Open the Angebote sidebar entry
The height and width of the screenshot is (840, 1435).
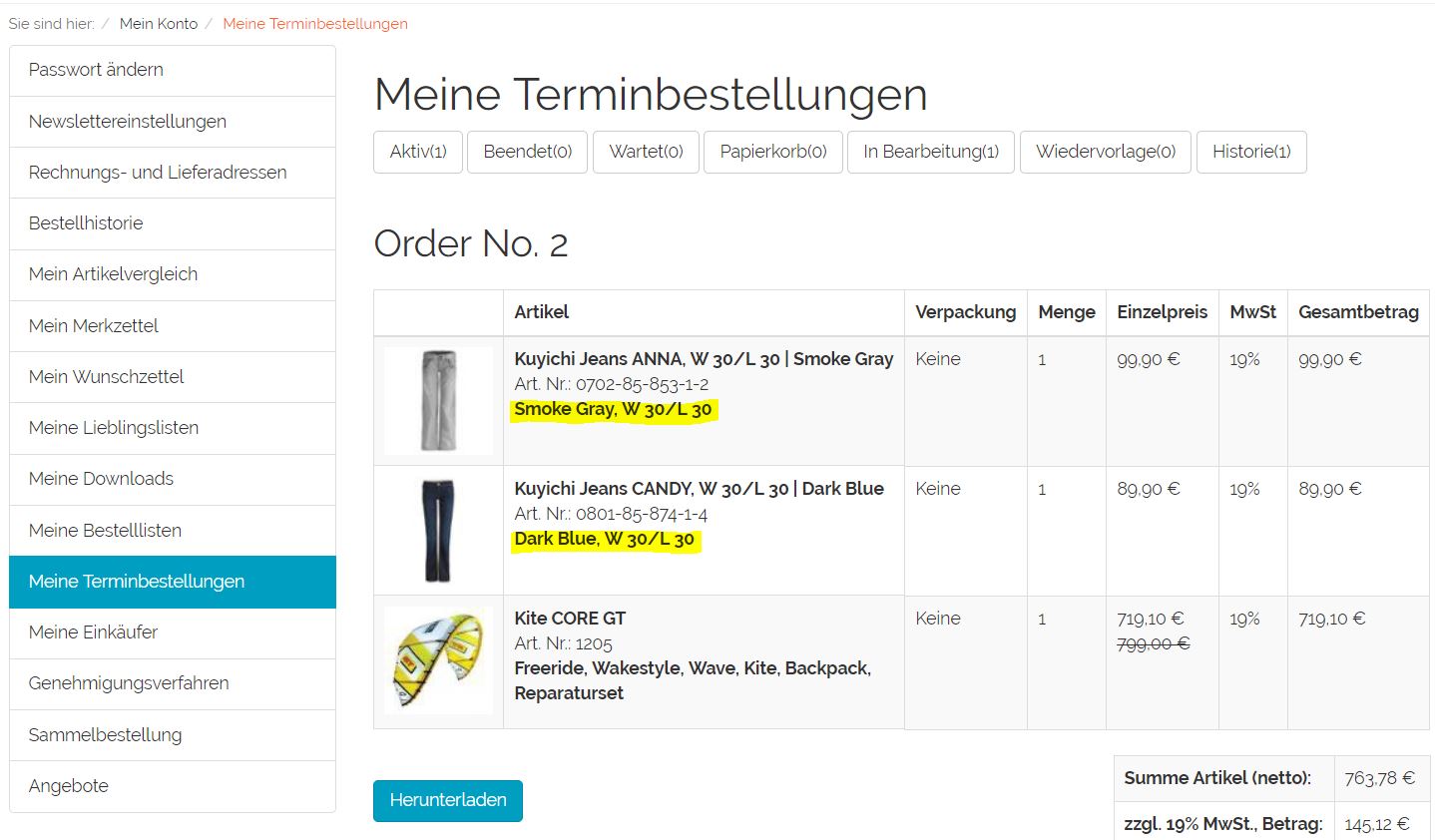coord(69,786)
